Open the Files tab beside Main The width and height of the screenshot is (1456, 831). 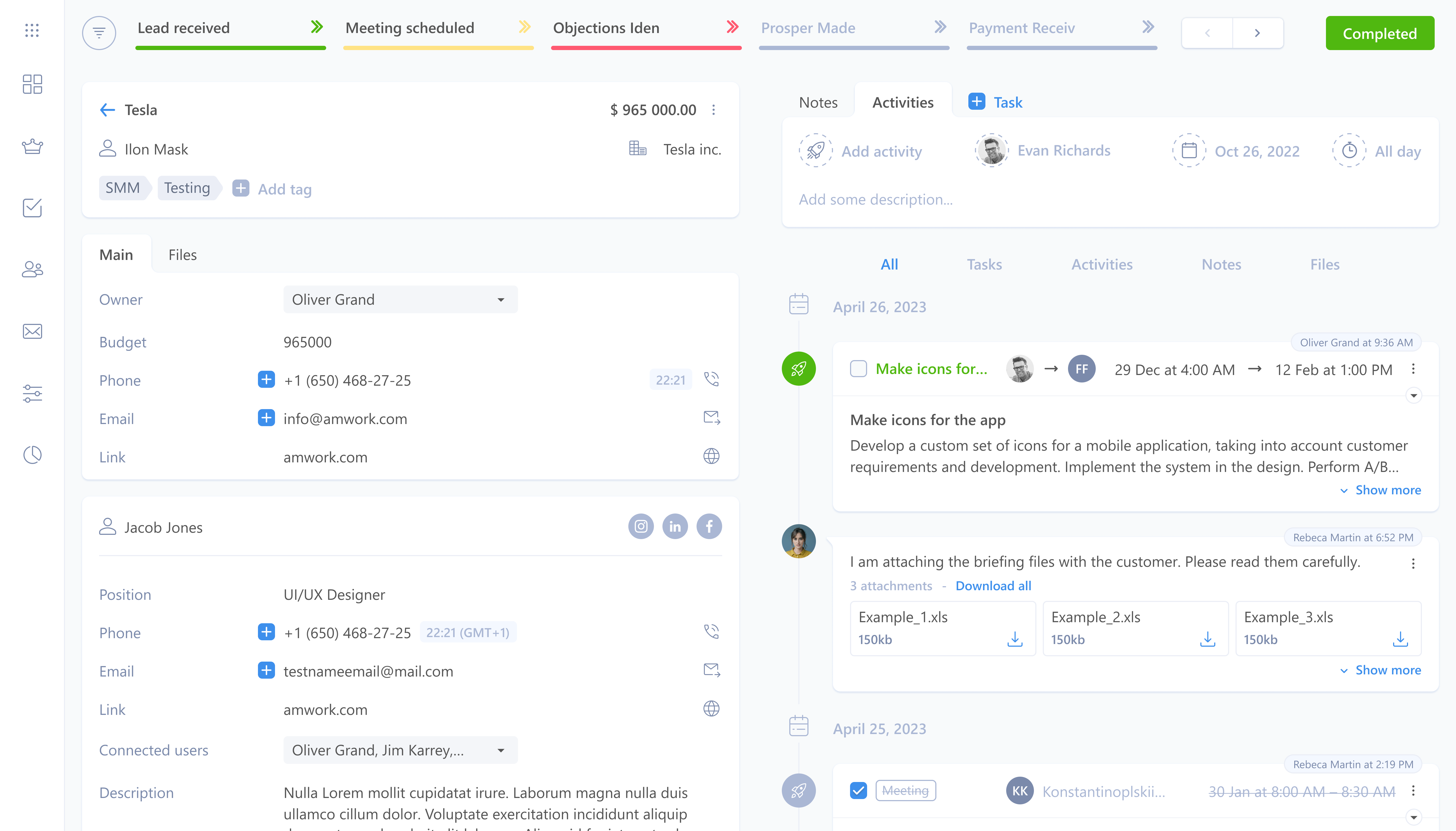coord(182,255)
